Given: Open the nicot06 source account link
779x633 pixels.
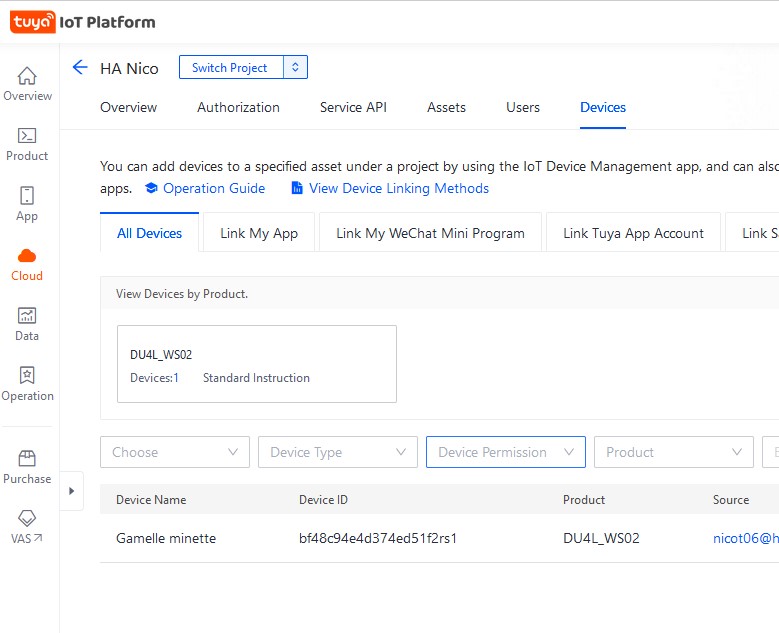Looking at the screenshot, I should 746,538.
